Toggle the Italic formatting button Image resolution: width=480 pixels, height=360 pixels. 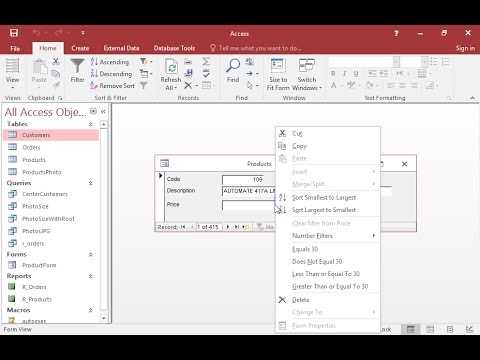point(344,74)
